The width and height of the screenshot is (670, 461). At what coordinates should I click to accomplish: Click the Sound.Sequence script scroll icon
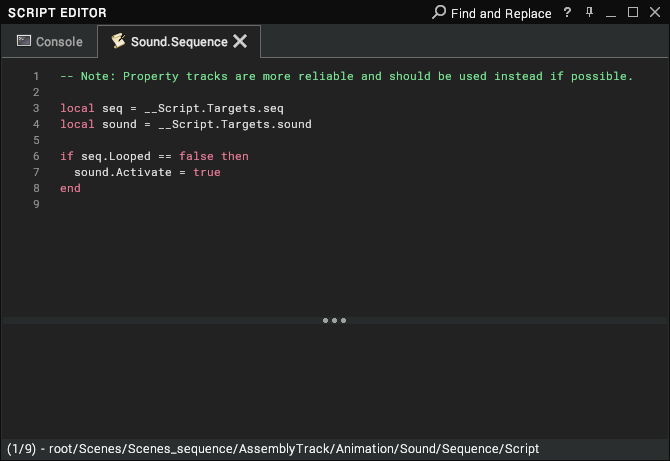[118, 41]
